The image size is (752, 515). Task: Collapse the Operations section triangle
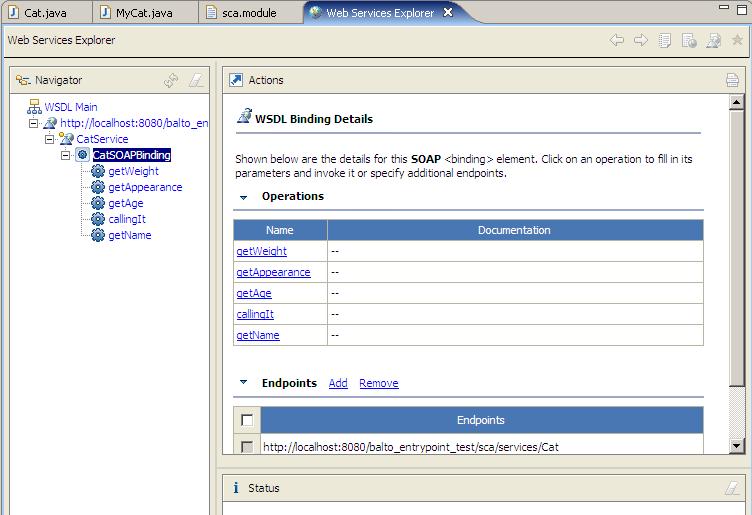pos(244,197)
